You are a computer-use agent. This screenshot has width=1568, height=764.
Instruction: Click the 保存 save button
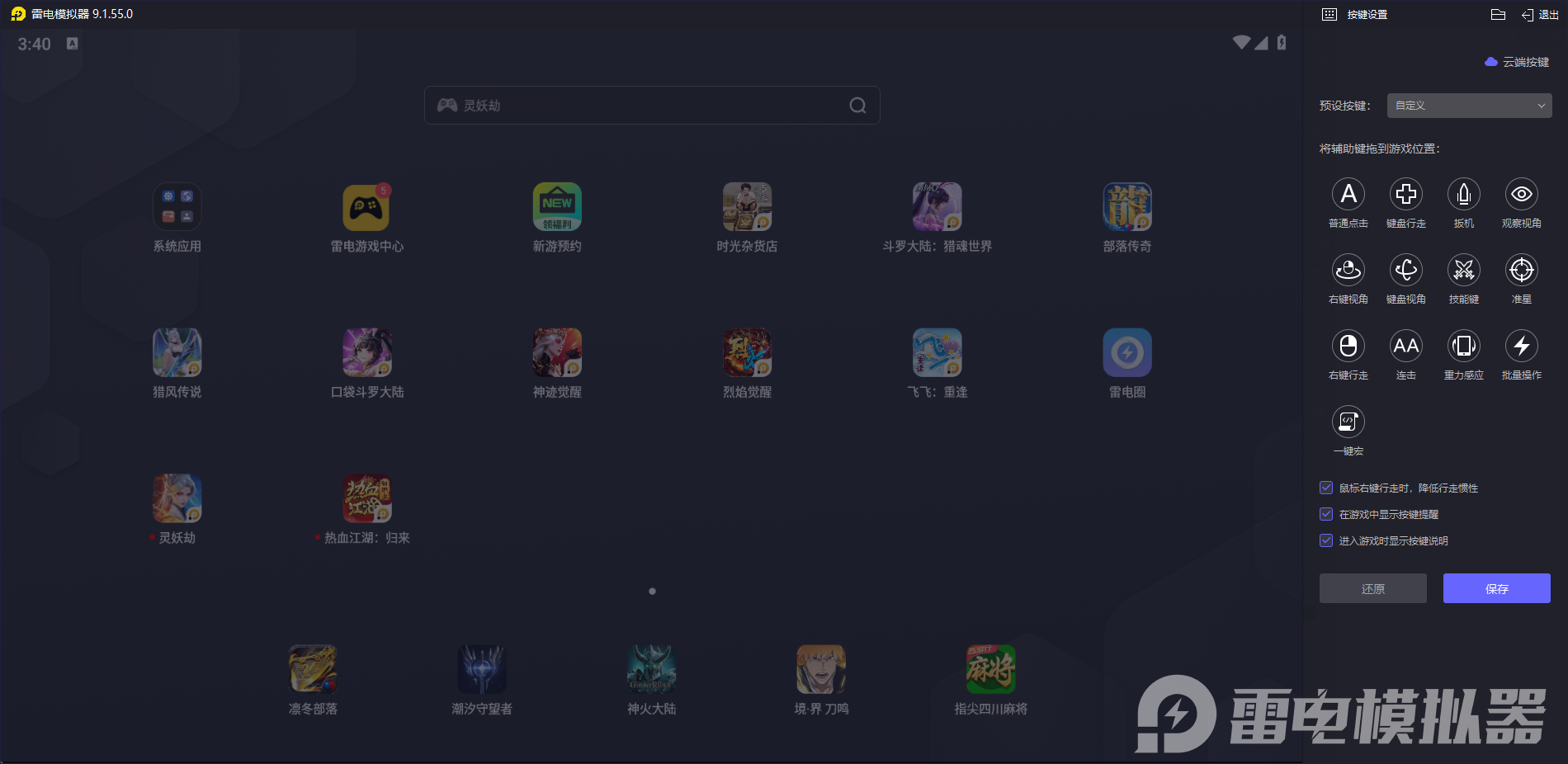pos(1497,588)
